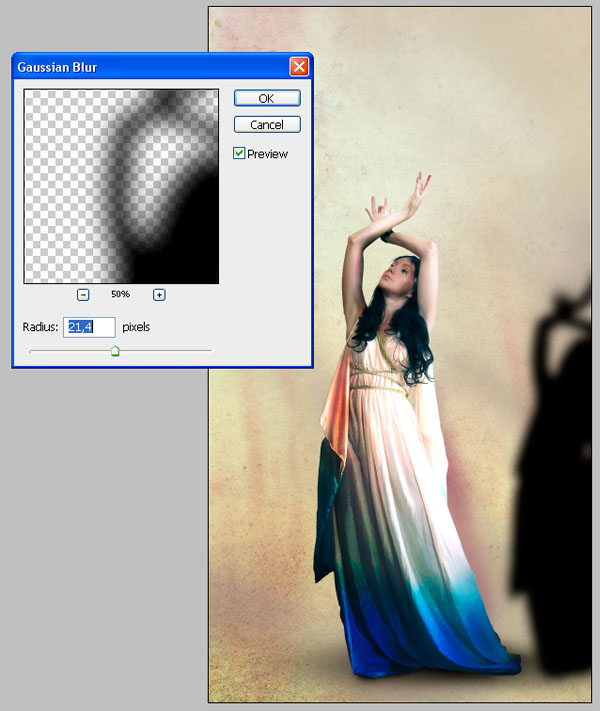
Task: Click the 50% zoom level text
Action: click(x=121, y=294)
